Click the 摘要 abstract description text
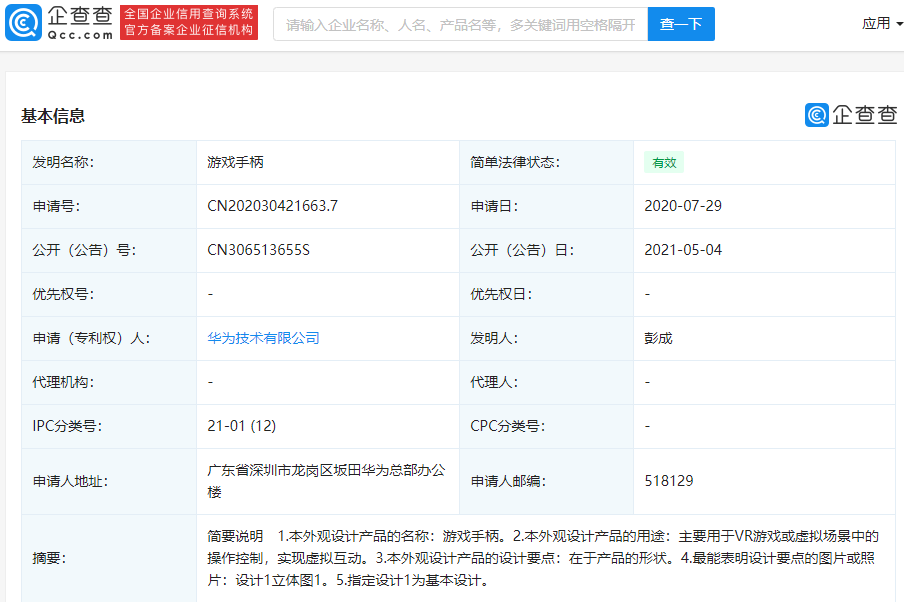This screenshot has height=602, width=904. click(x=543, y=558)
